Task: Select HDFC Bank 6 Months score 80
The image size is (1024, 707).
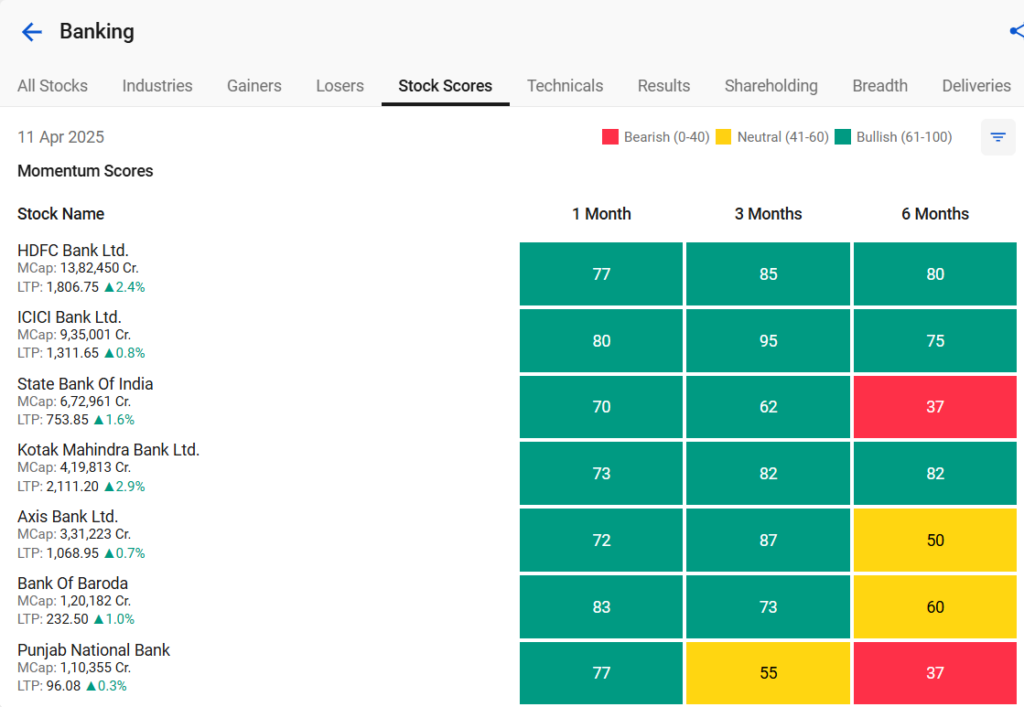Action: point(935,274)
